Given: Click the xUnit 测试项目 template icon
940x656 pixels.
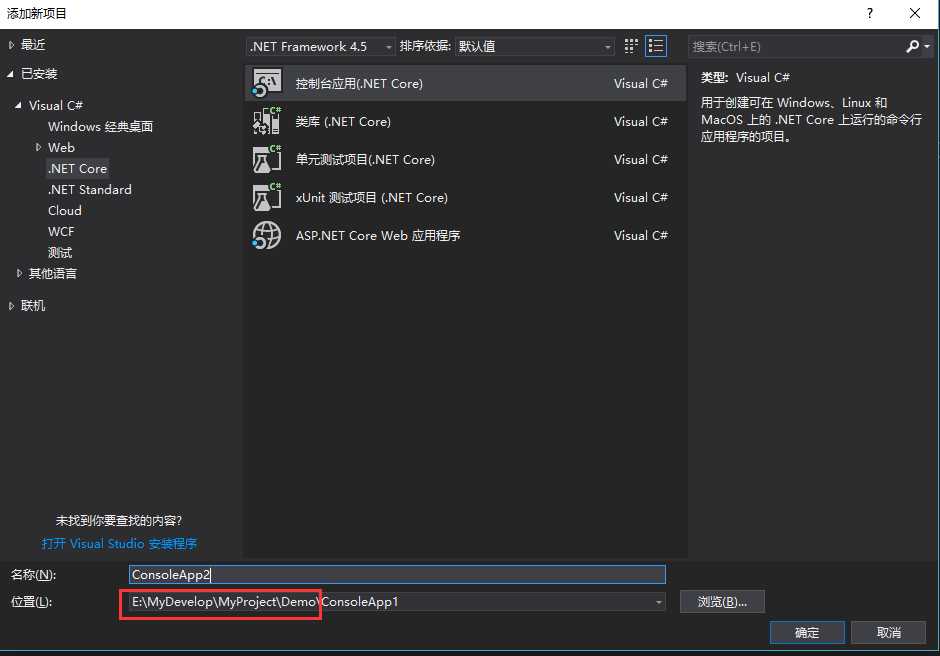Looking at the screenshot, I should click(267, 197).
